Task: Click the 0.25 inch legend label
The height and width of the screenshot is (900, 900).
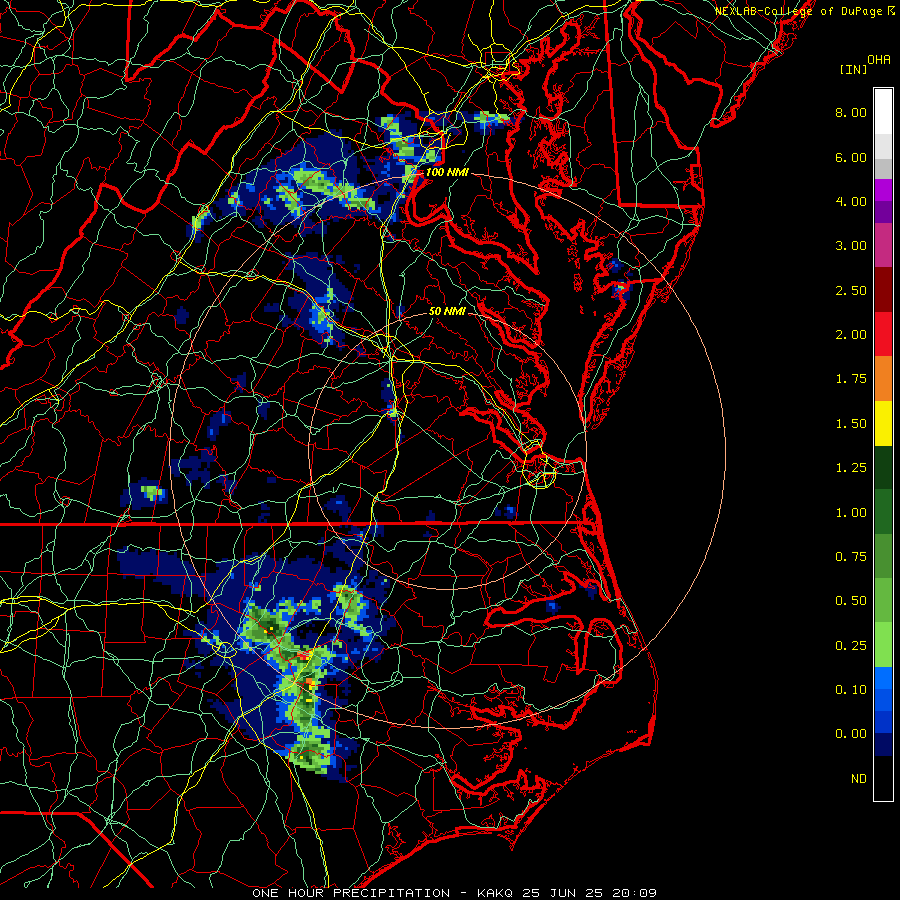Action: [851, 646]
